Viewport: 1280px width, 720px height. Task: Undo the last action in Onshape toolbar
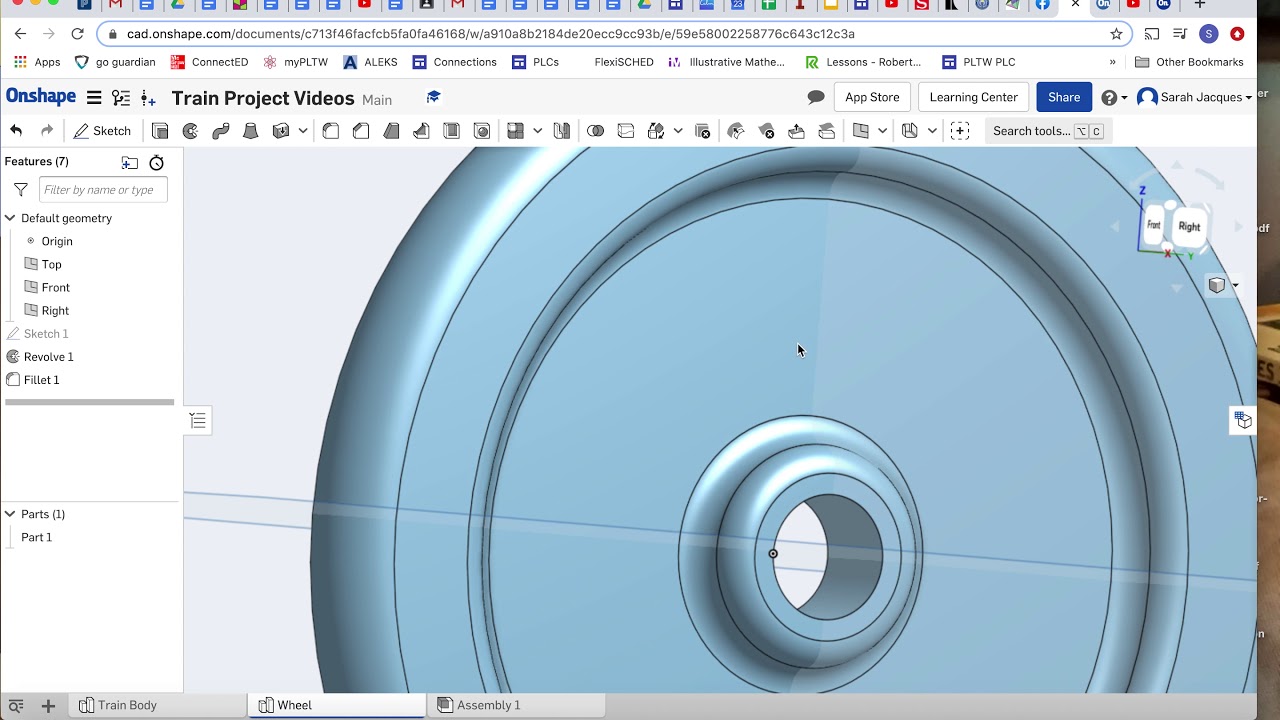[x=16, y=131]
